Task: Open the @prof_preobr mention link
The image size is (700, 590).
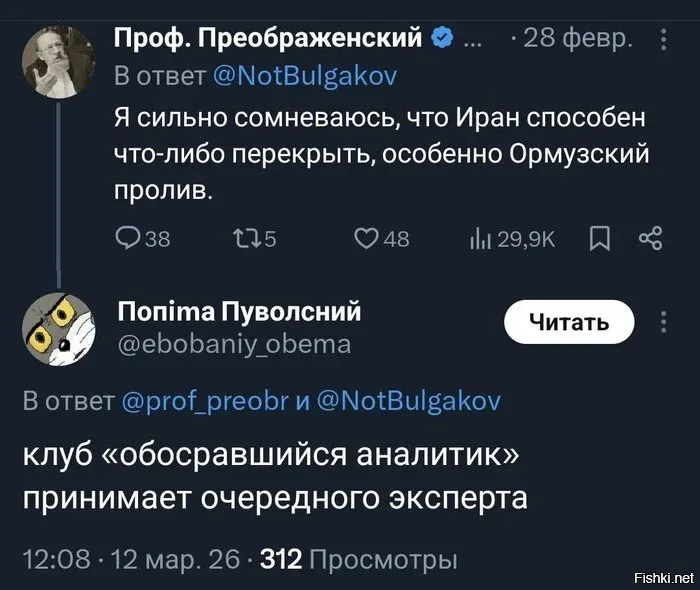Action: point(207,402)
